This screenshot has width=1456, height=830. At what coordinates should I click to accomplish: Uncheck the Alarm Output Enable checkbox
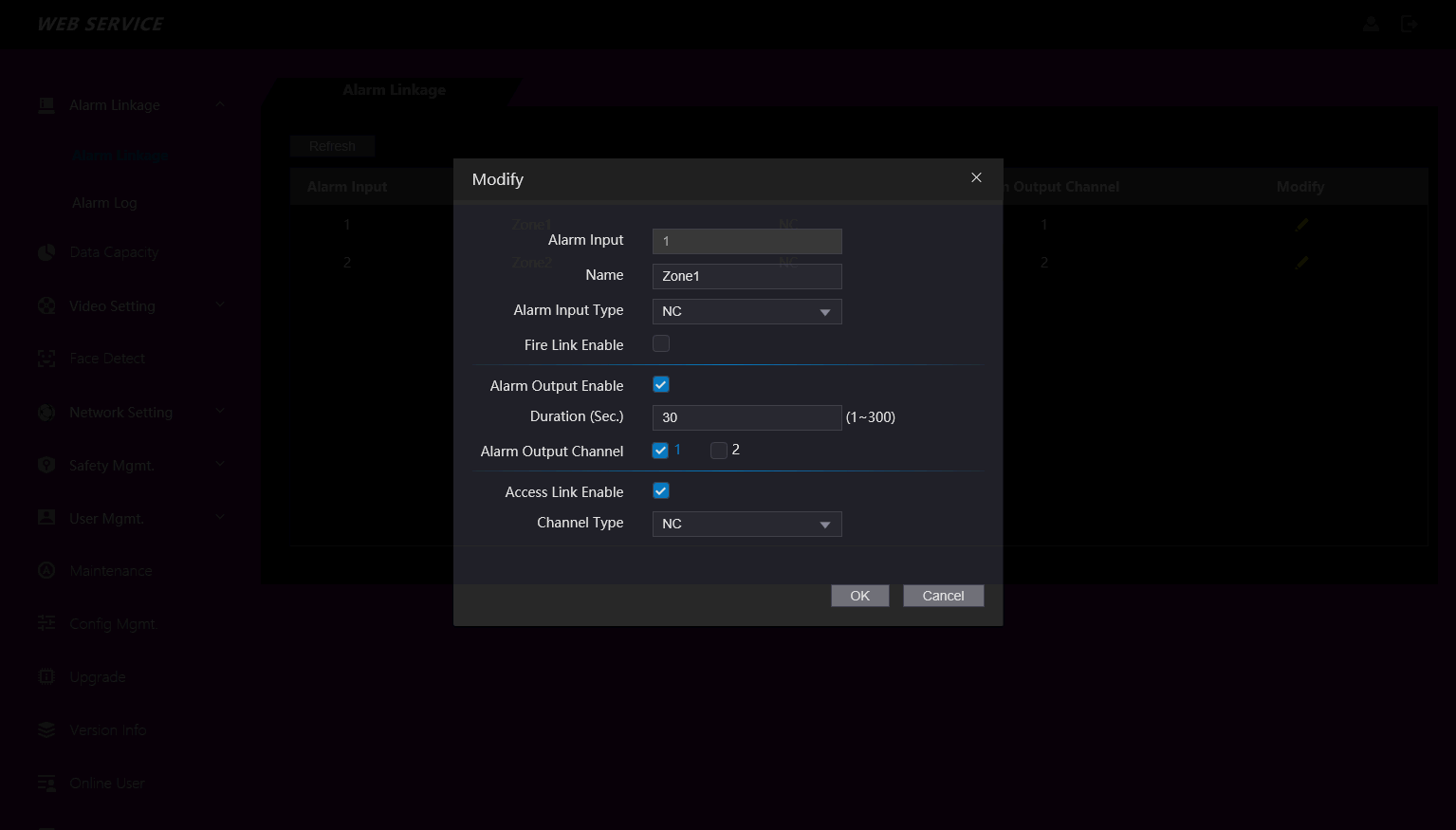[x=661, y=384]
